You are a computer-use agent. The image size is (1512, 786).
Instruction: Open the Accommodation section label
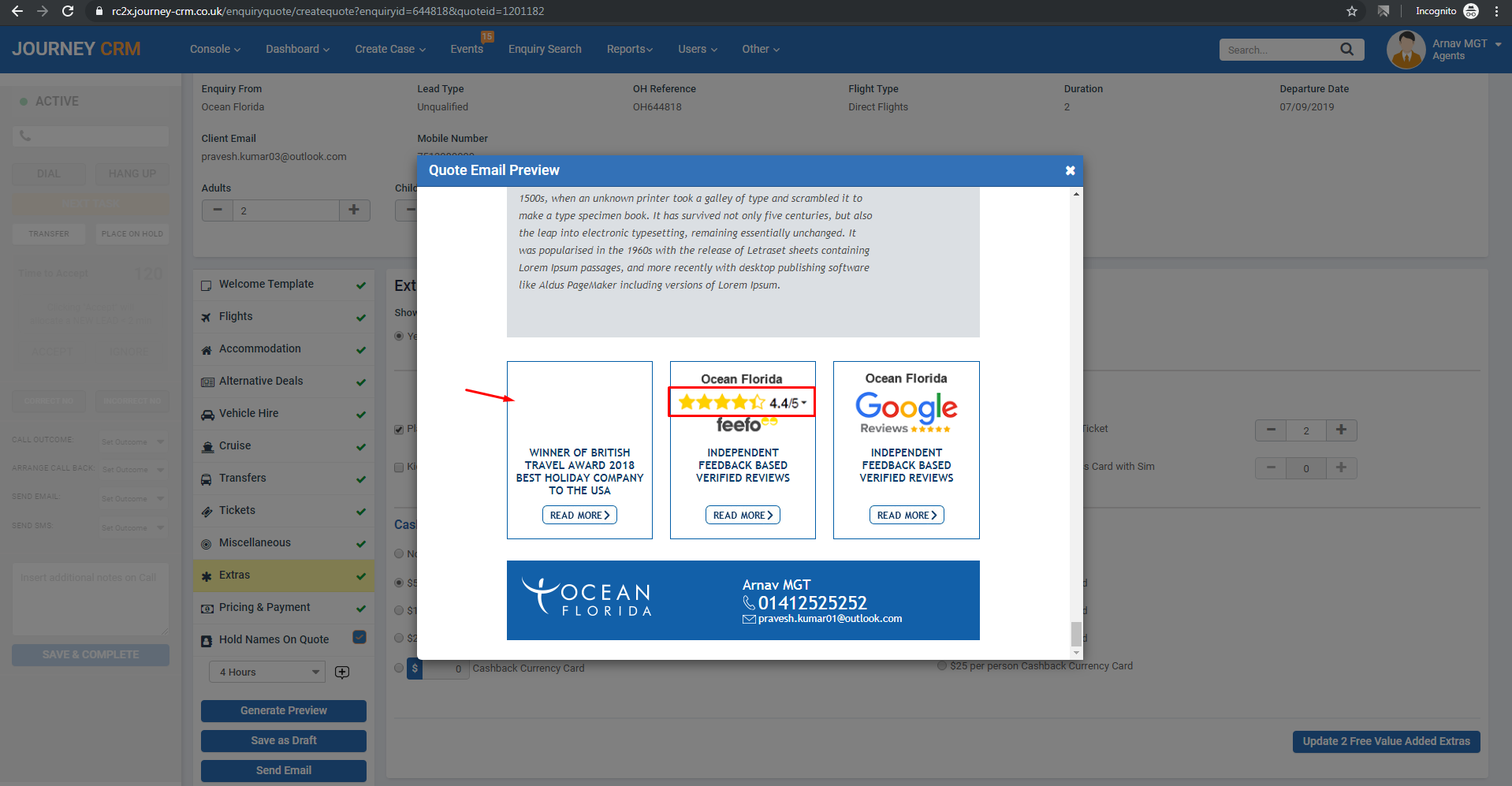tap(260, 348)
